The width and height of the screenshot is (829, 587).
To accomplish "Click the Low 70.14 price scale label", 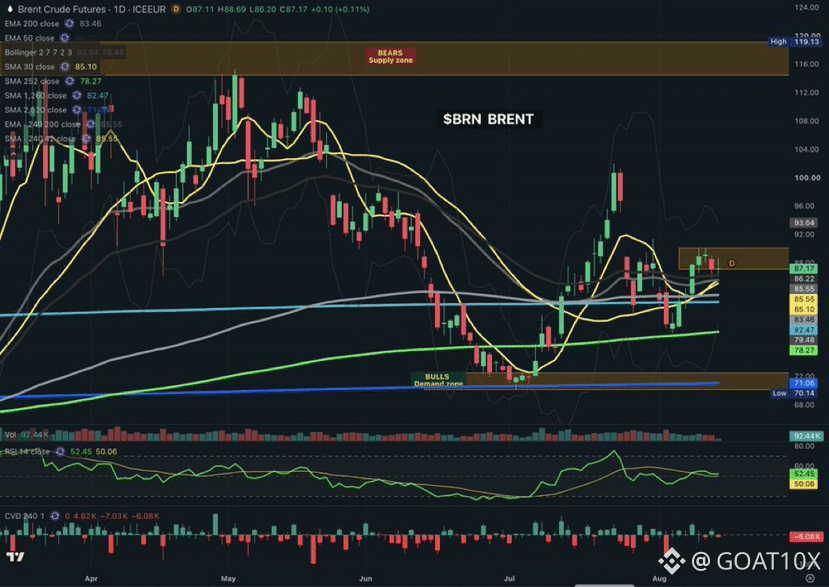I will point(795,393).
